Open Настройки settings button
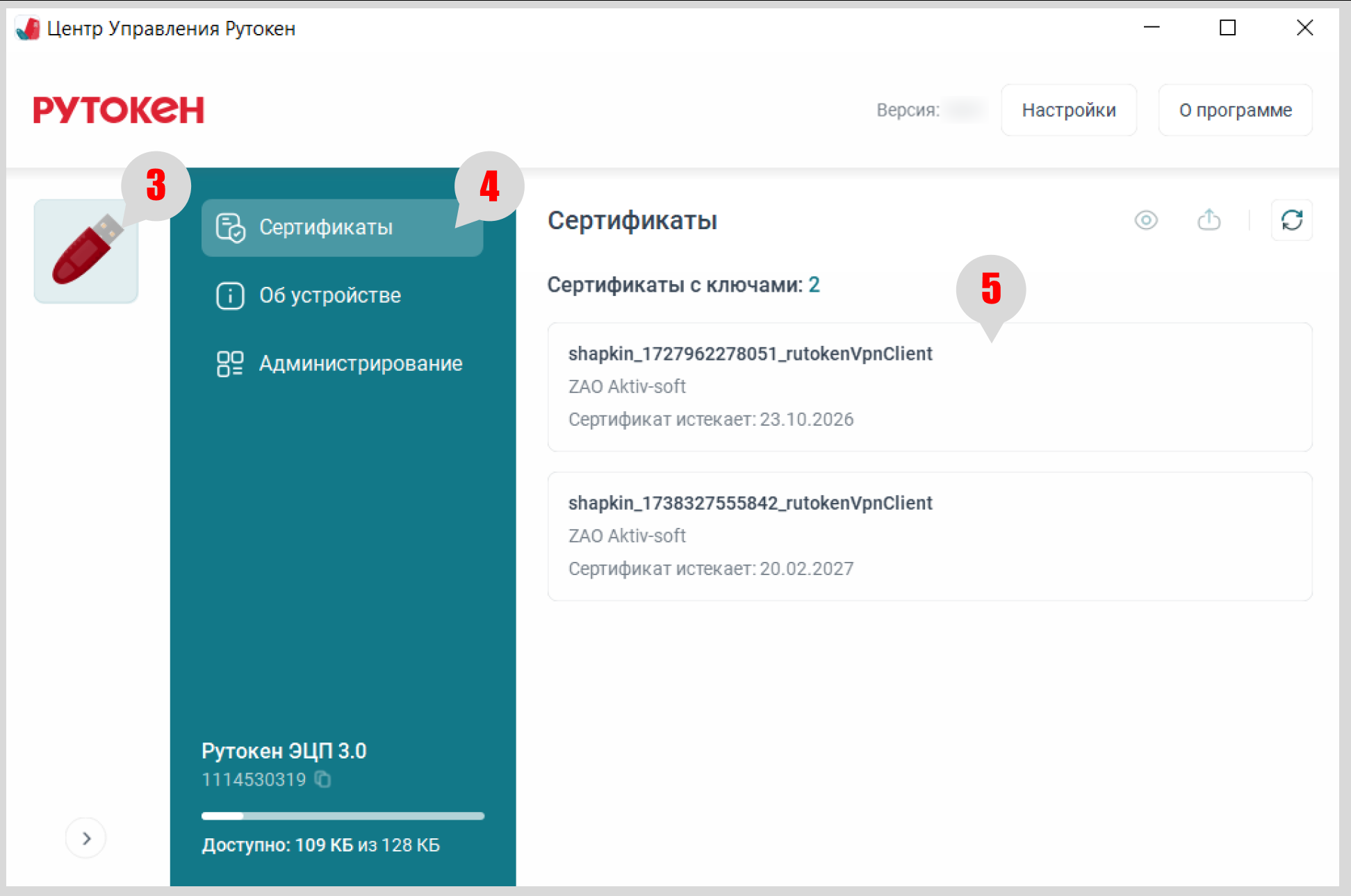 click(1068, 110)
